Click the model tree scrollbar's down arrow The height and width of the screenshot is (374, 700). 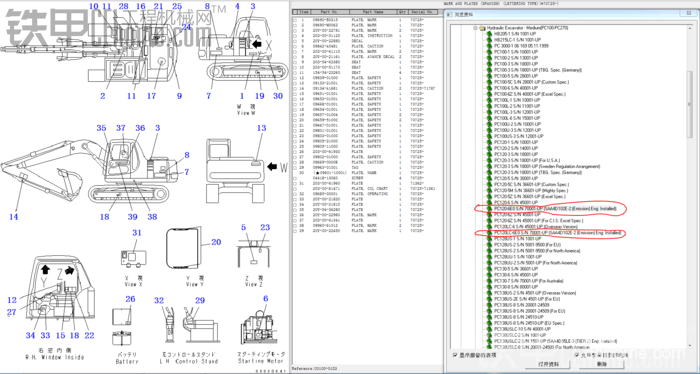[x=690, y=346]
